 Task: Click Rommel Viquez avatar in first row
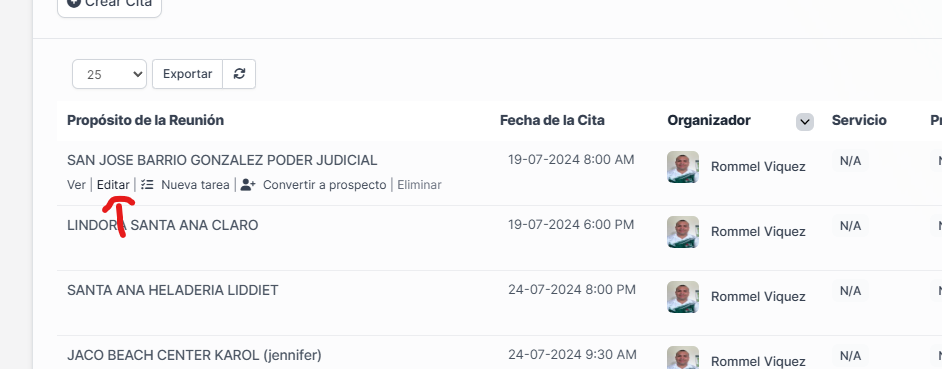(x=683, y=166)
